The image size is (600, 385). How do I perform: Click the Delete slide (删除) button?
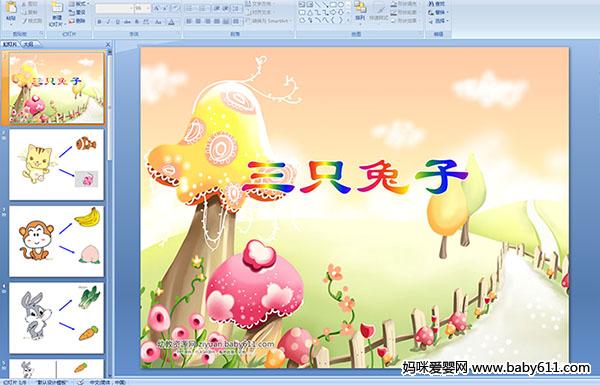click(x=77, y=21)
